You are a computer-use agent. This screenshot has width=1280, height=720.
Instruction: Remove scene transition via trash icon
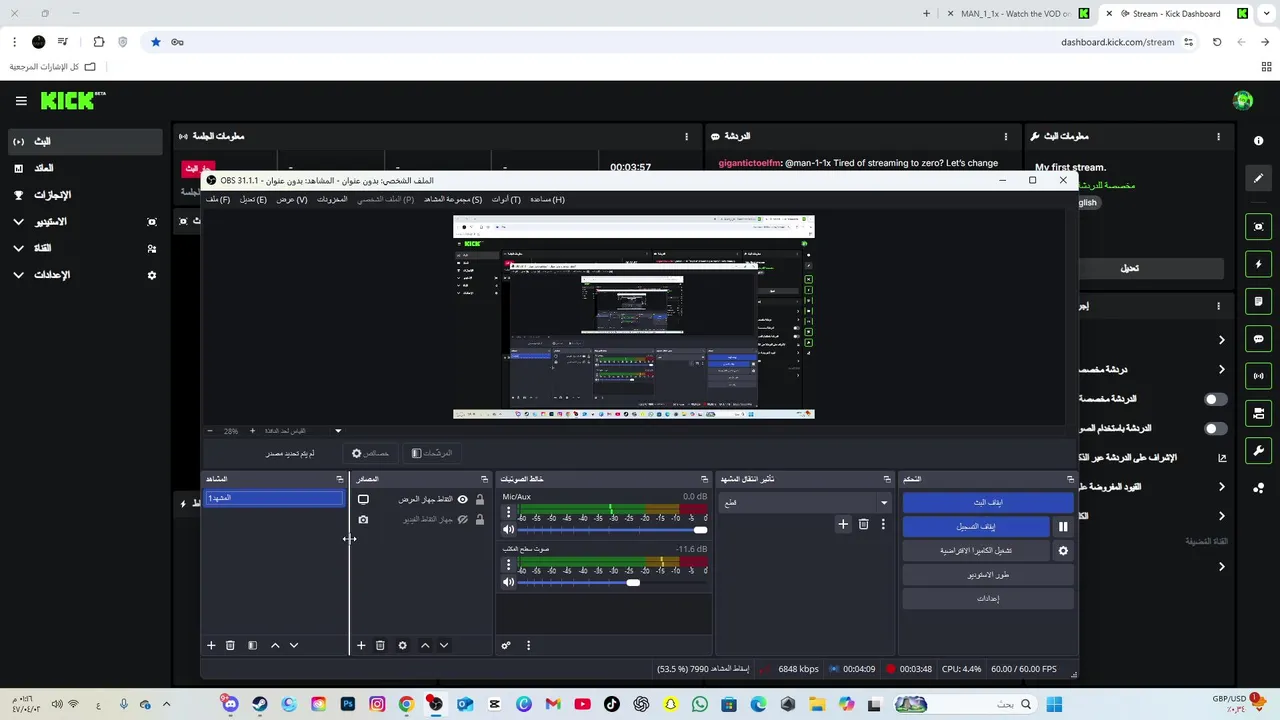tap(864, 523)
